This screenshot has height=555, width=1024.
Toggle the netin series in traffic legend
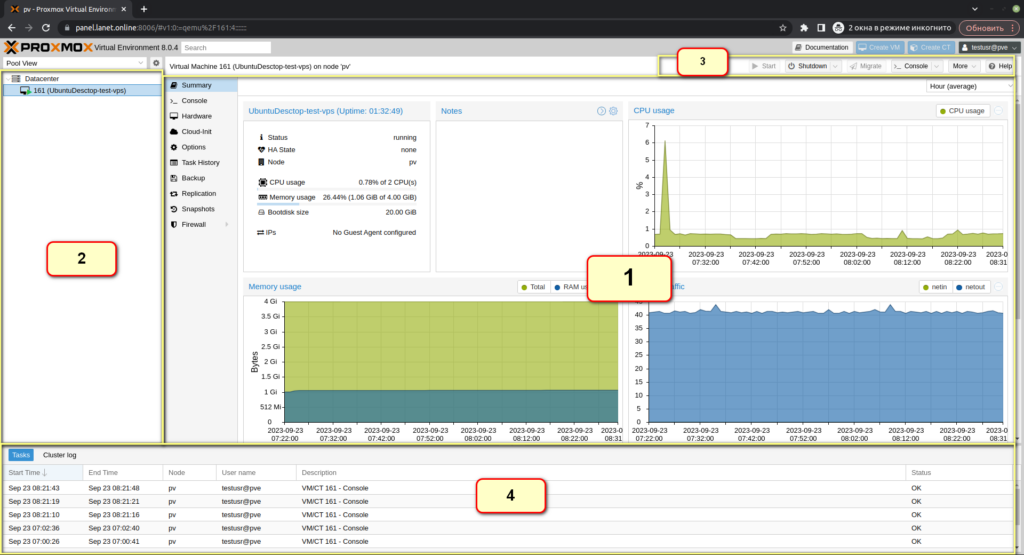(x=934, y=287)
